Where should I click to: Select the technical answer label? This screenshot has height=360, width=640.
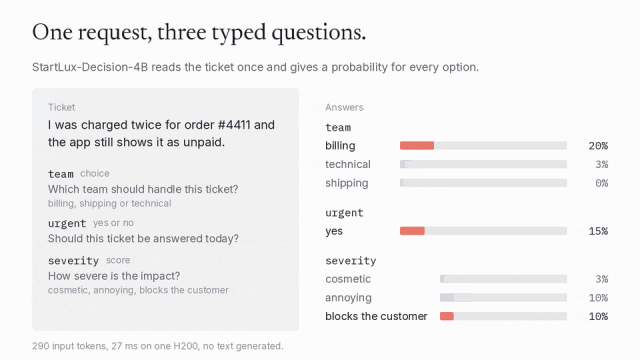348,164
